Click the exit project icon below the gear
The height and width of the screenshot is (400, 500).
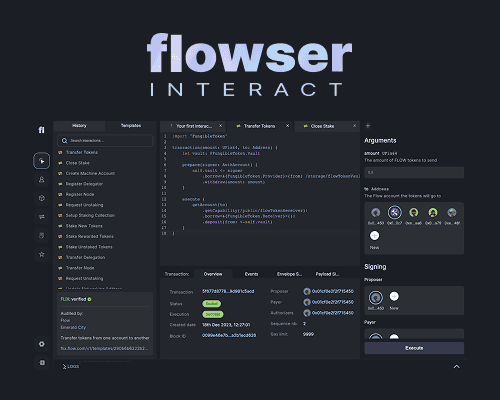tap(41, 363)
